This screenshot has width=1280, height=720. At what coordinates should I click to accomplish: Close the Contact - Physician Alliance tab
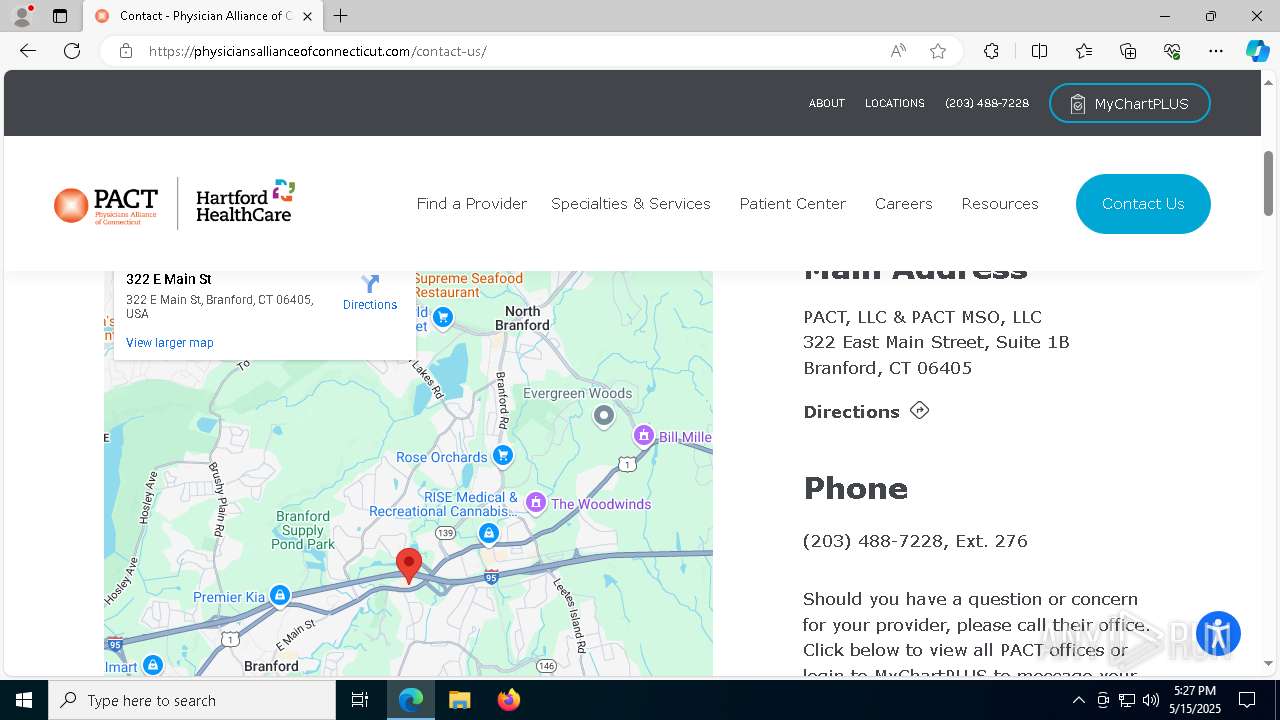click(x=307, y=16)
